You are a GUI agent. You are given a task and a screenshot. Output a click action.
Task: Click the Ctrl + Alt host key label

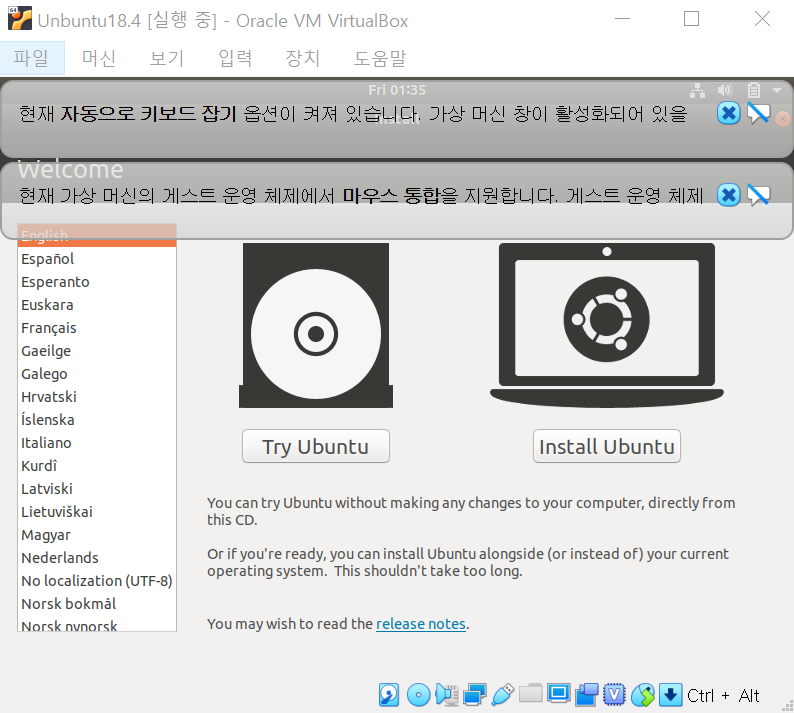[x=723, y=695]
